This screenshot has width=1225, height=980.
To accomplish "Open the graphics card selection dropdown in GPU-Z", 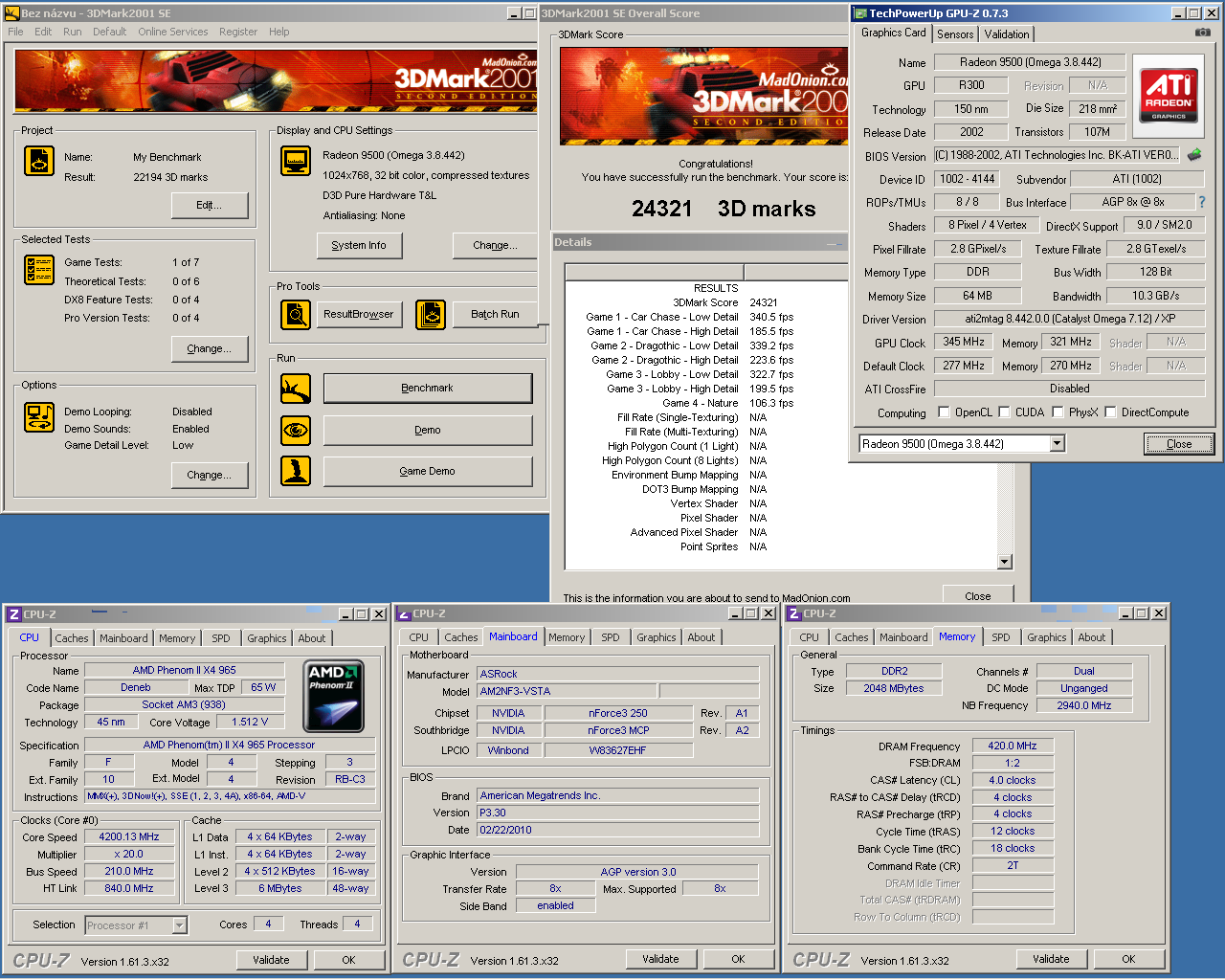I will point(1058,444).
